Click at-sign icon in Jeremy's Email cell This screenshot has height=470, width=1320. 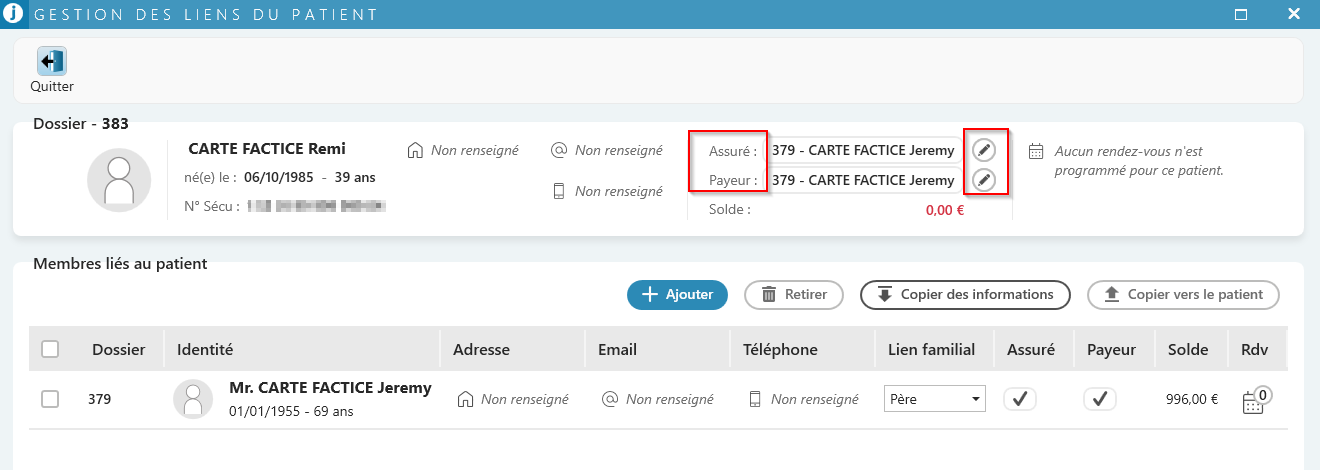609,399
